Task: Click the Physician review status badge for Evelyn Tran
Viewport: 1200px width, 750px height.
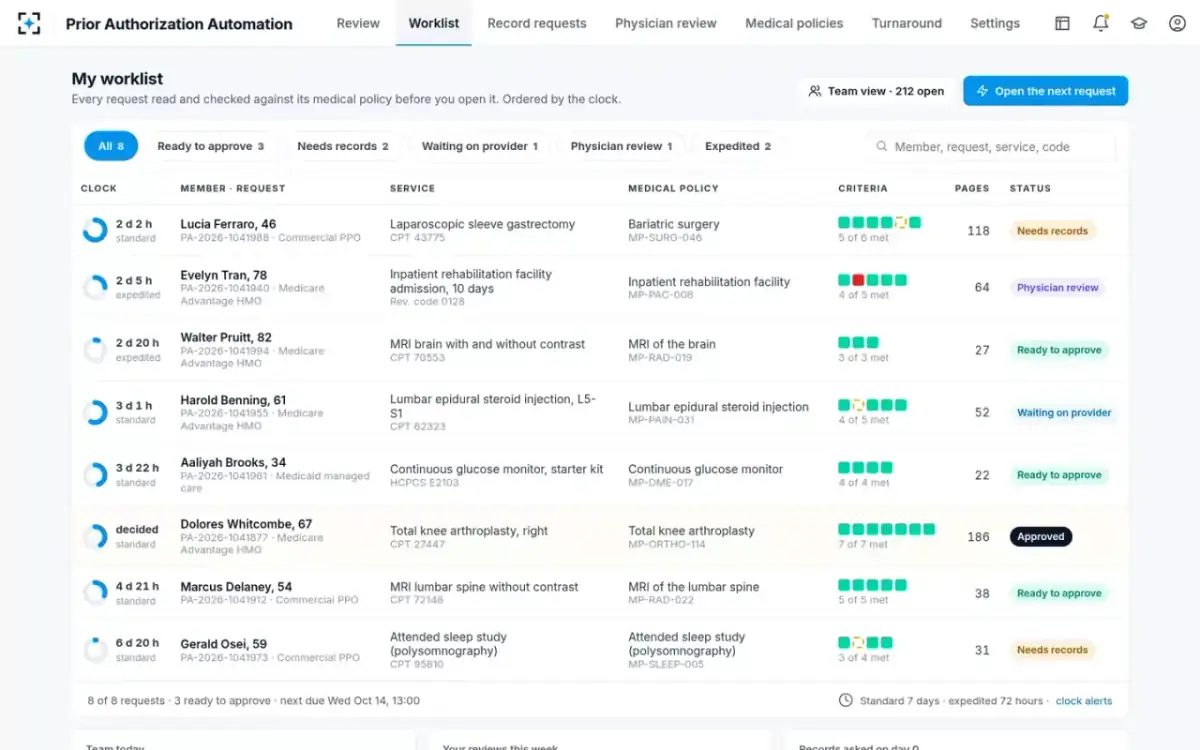Action: (x=1058, y=288)
